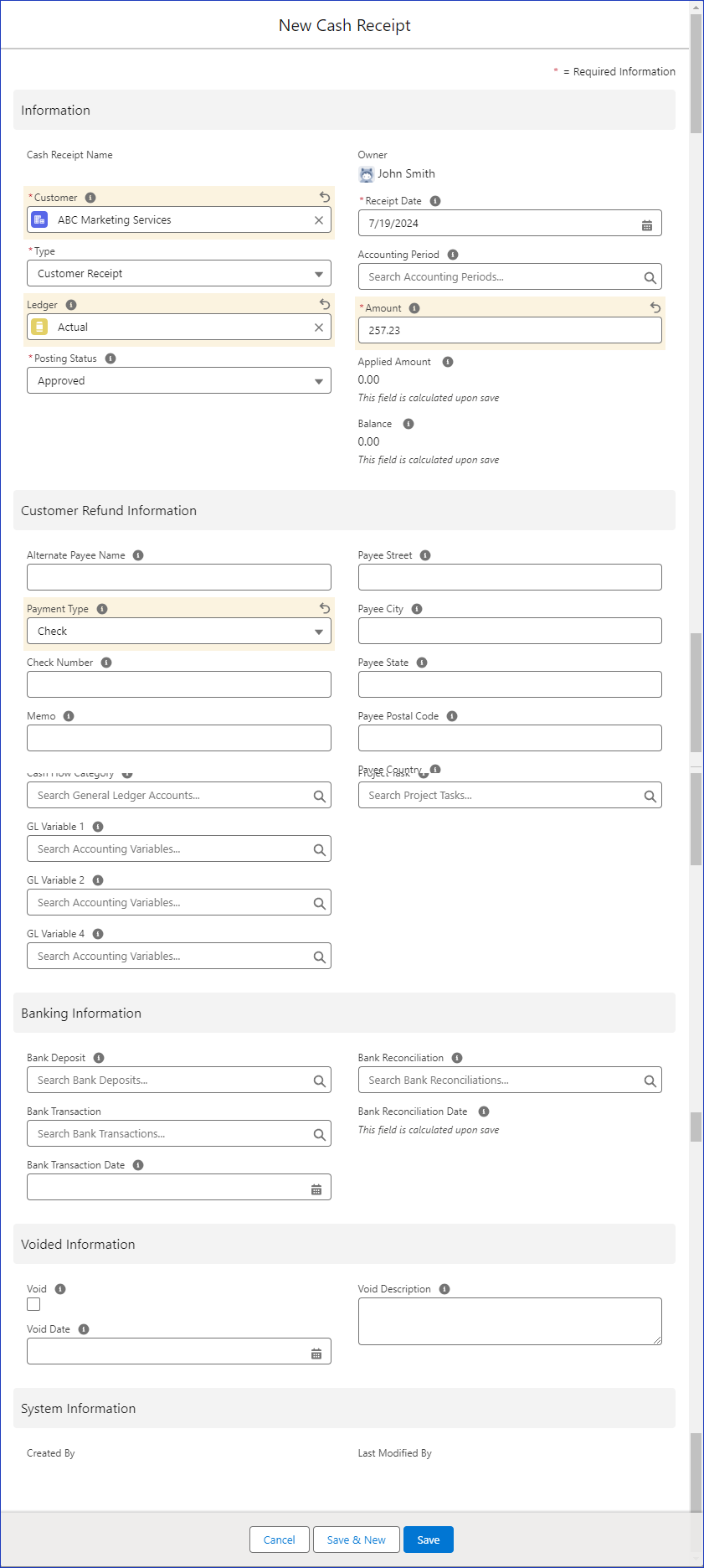Viewport: 704px width, 1568px height.
Task: Show the Amount field info tooltip
Action: coord(414,308)
